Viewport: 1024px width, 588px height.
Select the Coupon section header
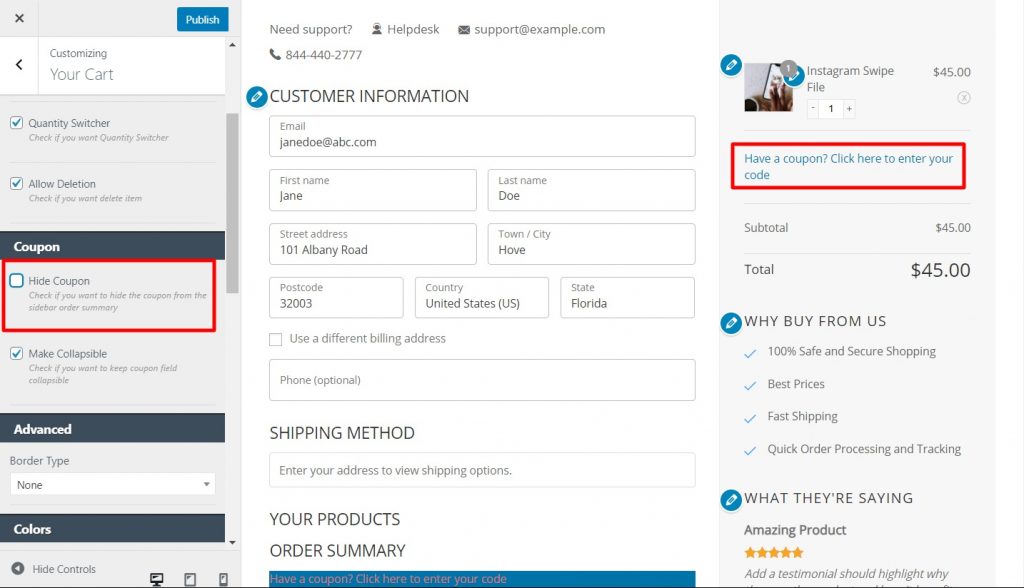(112, 246)
